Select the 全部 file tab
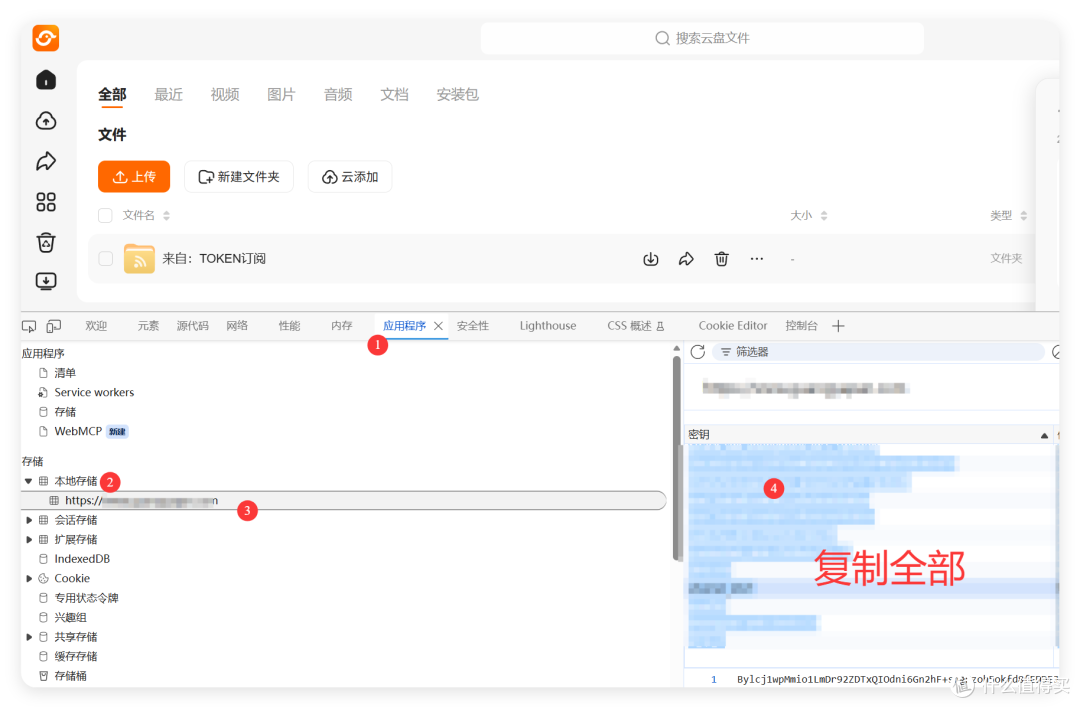 (112, 94)
